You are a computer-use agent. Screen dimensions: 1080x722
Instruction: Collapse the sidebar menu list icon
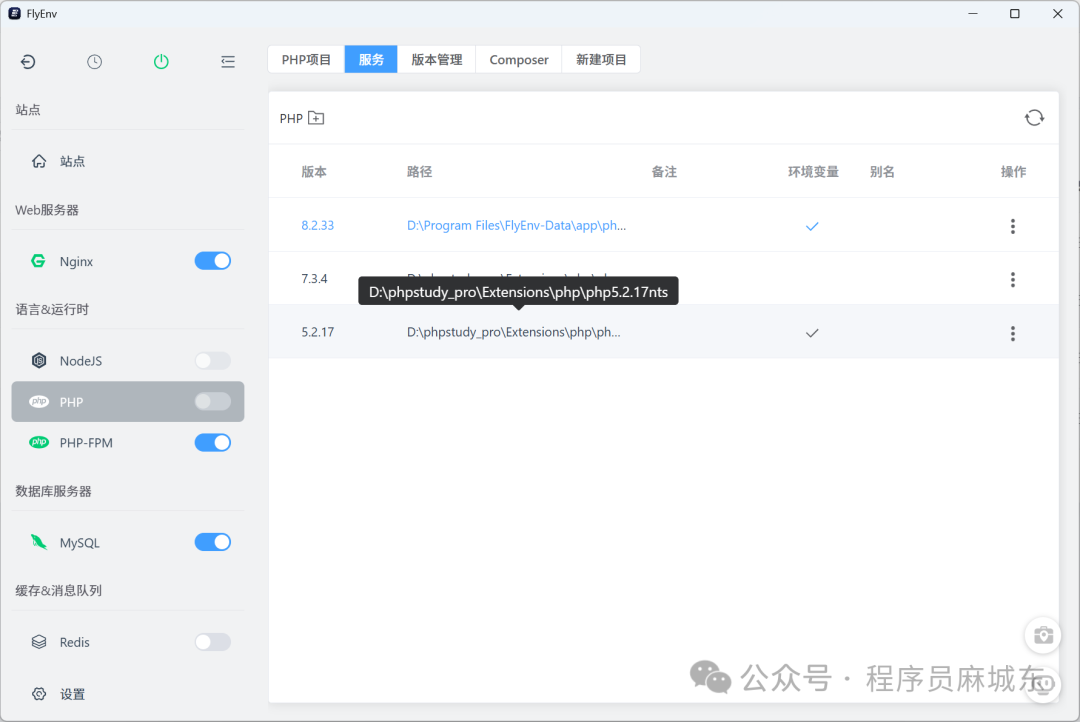(x=228, y=62)
